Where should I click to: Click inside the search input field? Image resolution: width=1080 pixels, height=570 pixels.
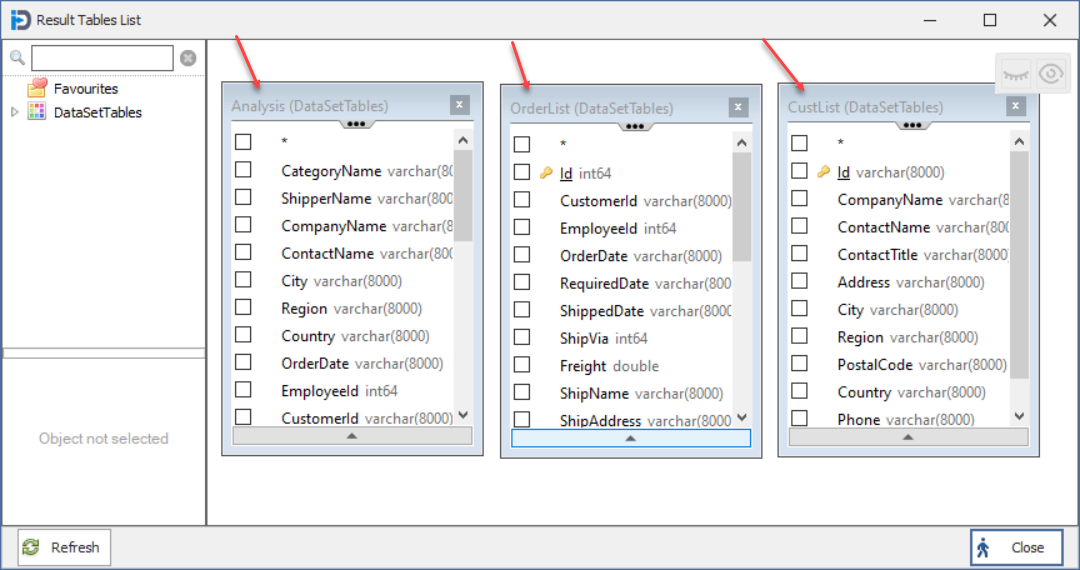(x=102, y=58)
